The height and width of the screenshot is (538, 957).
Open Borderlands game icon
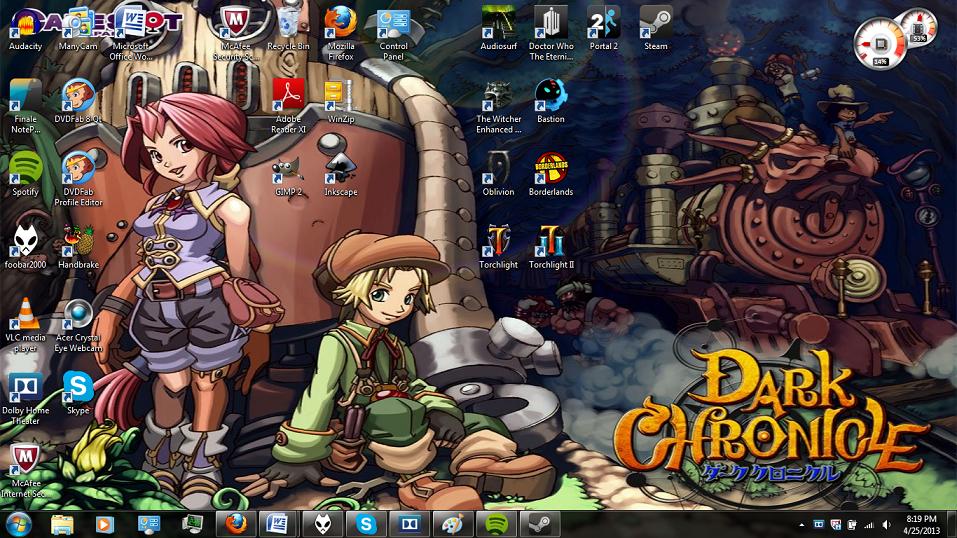coord(551,175)
